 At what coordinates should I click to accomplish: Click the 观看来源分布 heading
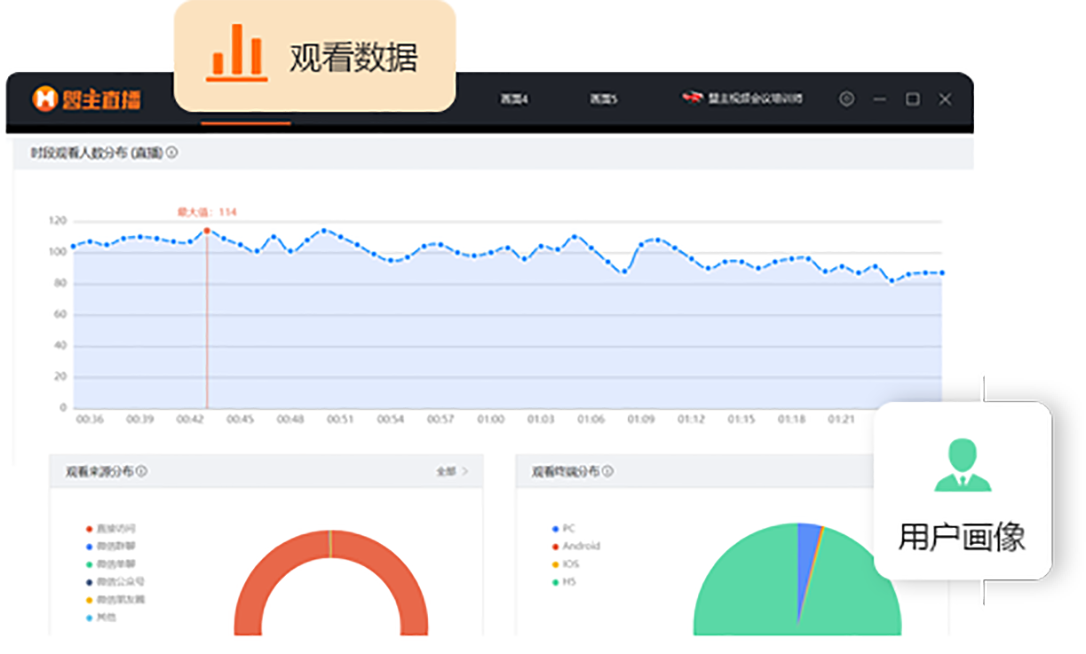99,471
